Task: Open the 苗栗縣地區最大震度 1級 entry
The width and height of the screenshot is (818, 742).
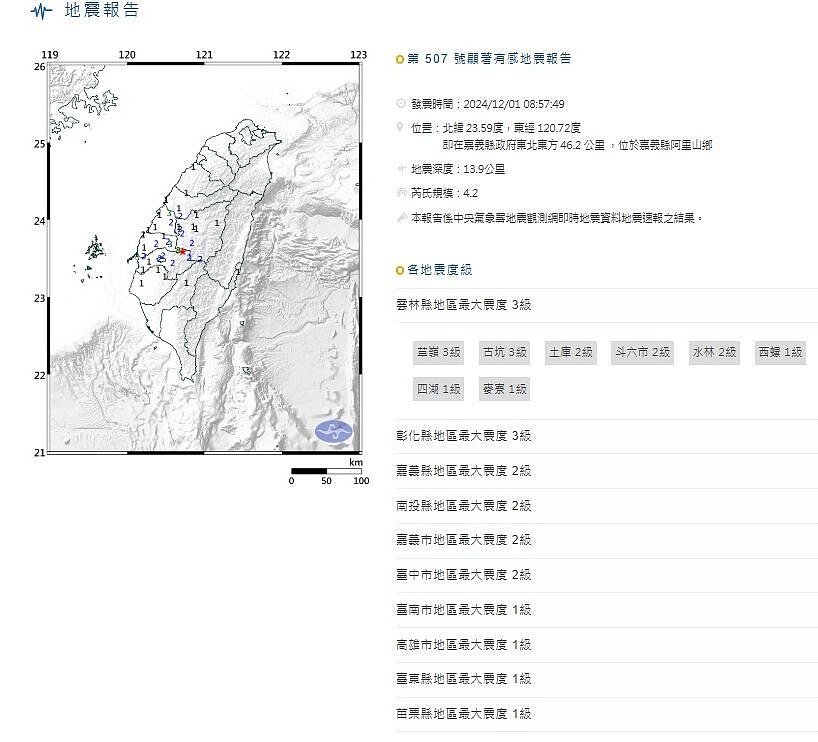Action: (x=466, y=713)
